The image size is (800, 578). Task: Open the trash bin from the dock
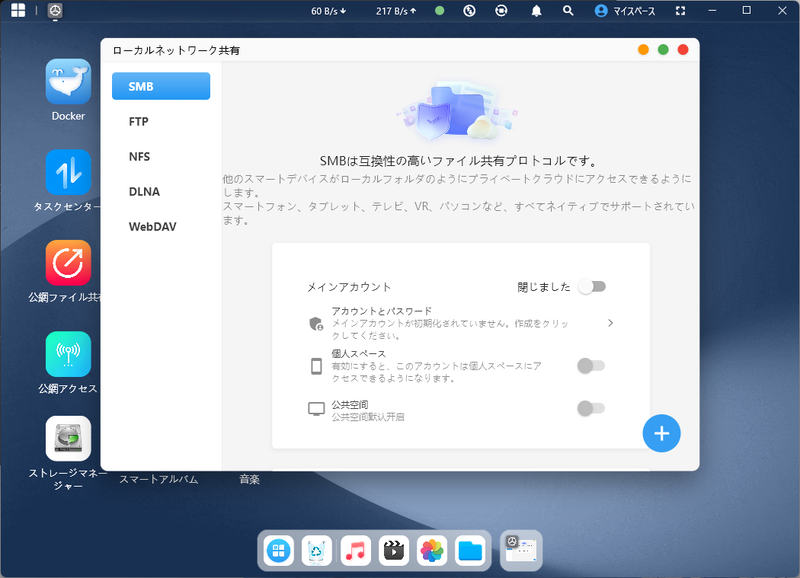(x=316, y=550)
